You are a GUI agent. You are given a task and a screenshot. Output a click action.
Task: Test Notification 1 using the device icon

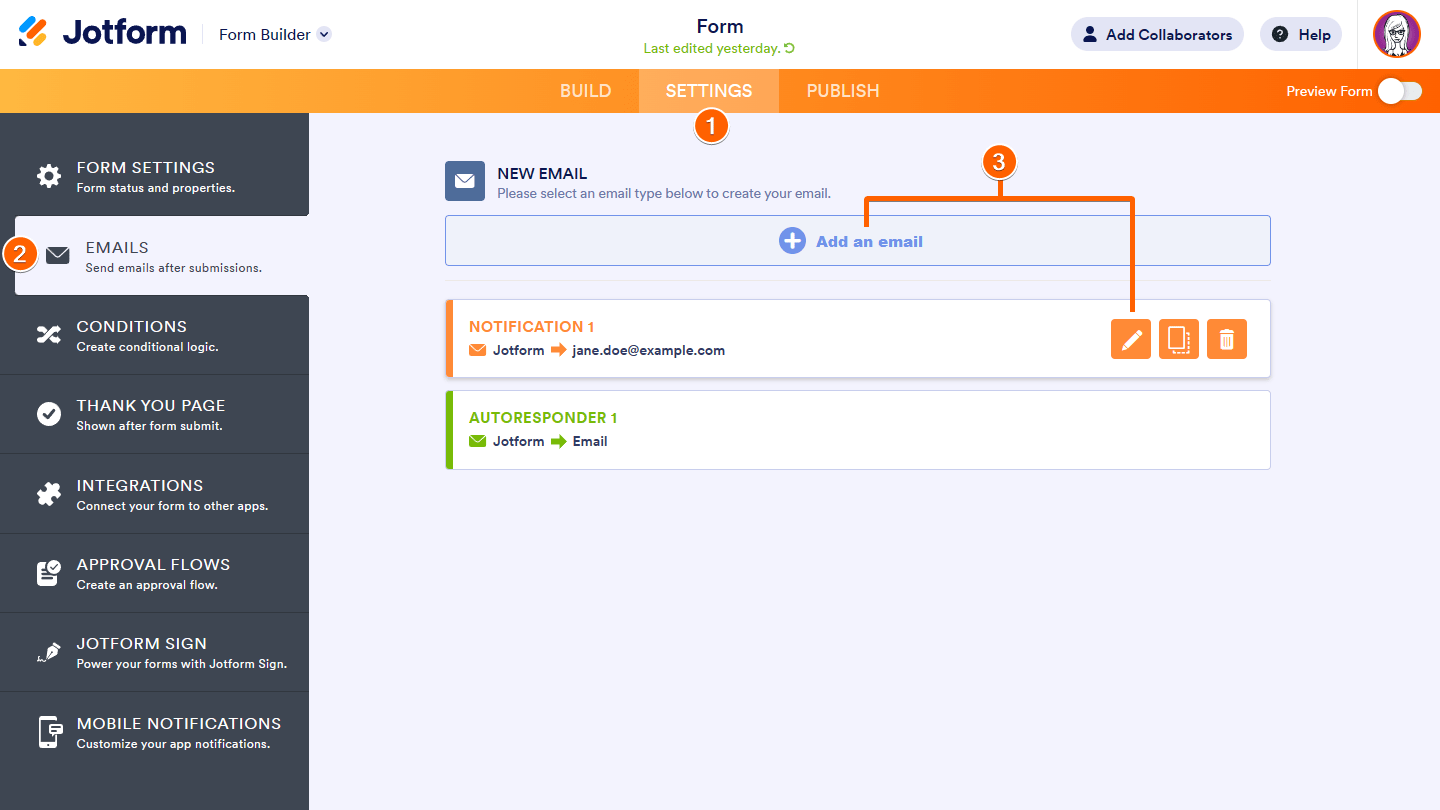pyautogui.click(x=1179, y=339)
